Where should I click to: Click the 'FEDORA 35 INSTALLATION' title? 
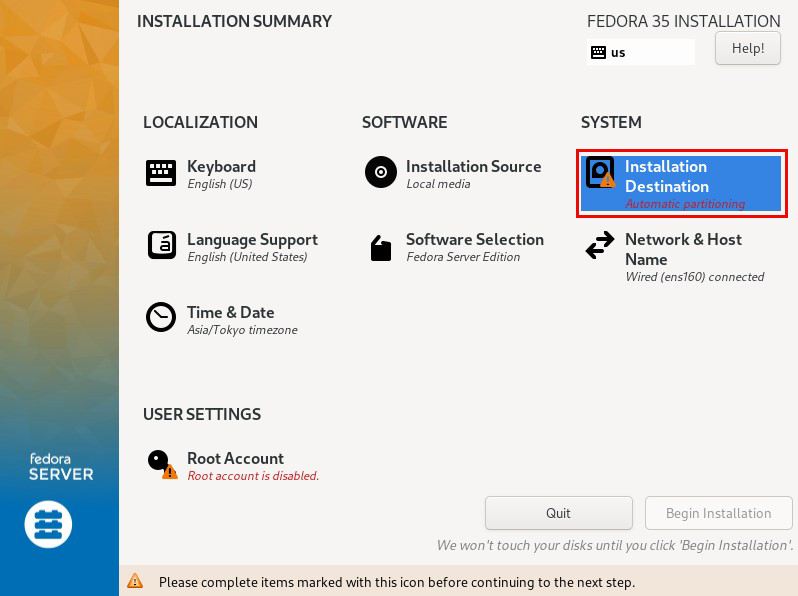click(683, 21)
